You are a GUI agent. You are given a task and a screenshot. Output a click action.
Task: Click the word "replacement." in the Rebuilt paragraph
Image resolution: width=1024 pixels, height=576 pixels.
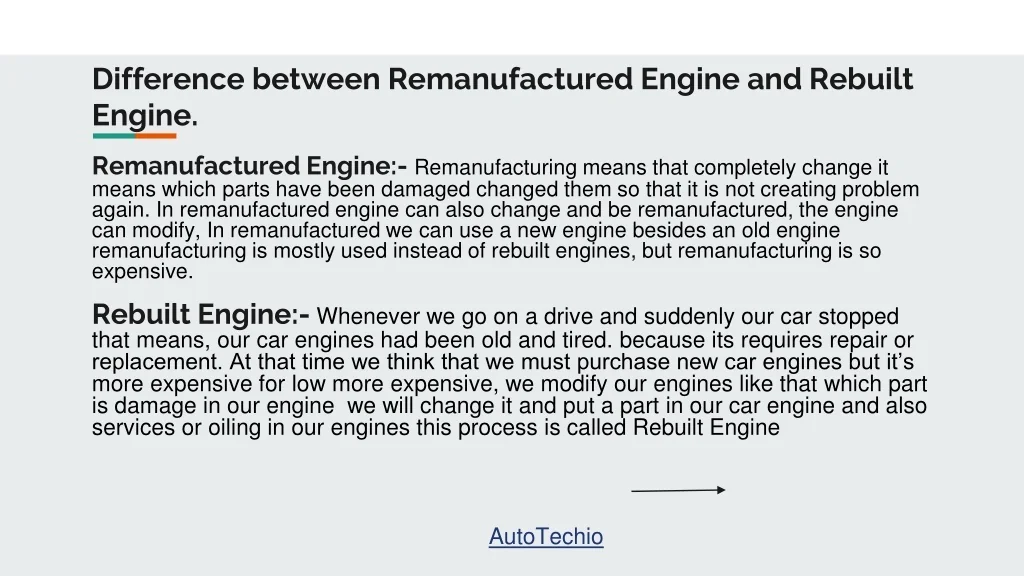[157, 362]
